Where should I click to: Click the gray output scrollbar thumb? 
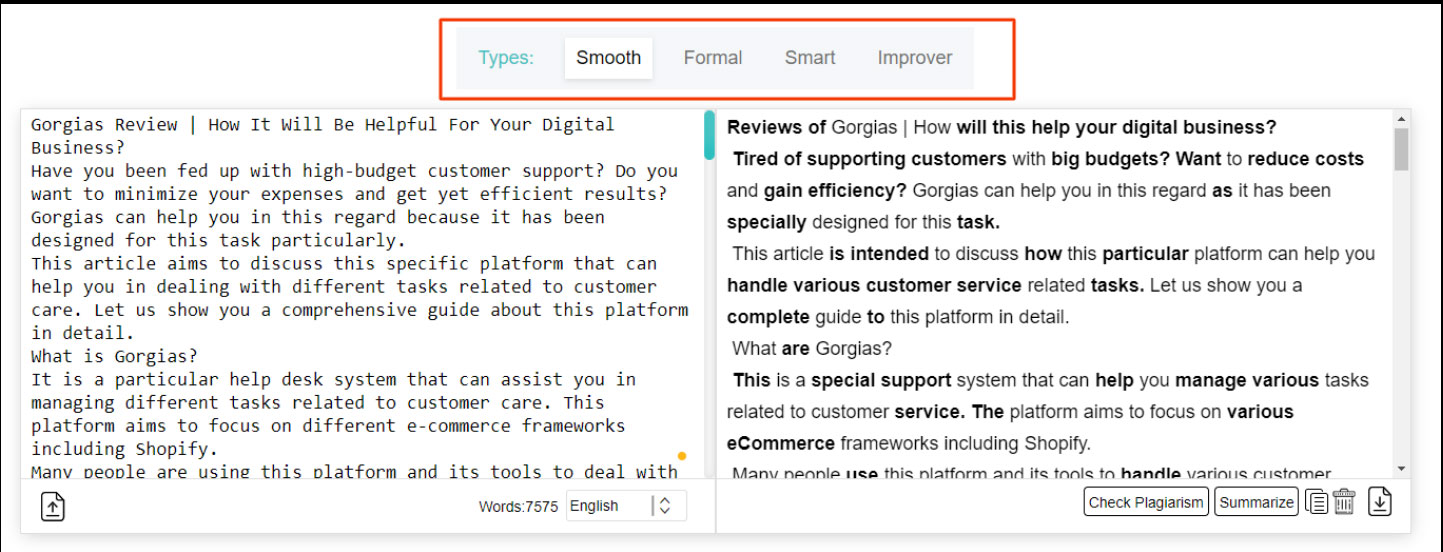[1401, 150]
